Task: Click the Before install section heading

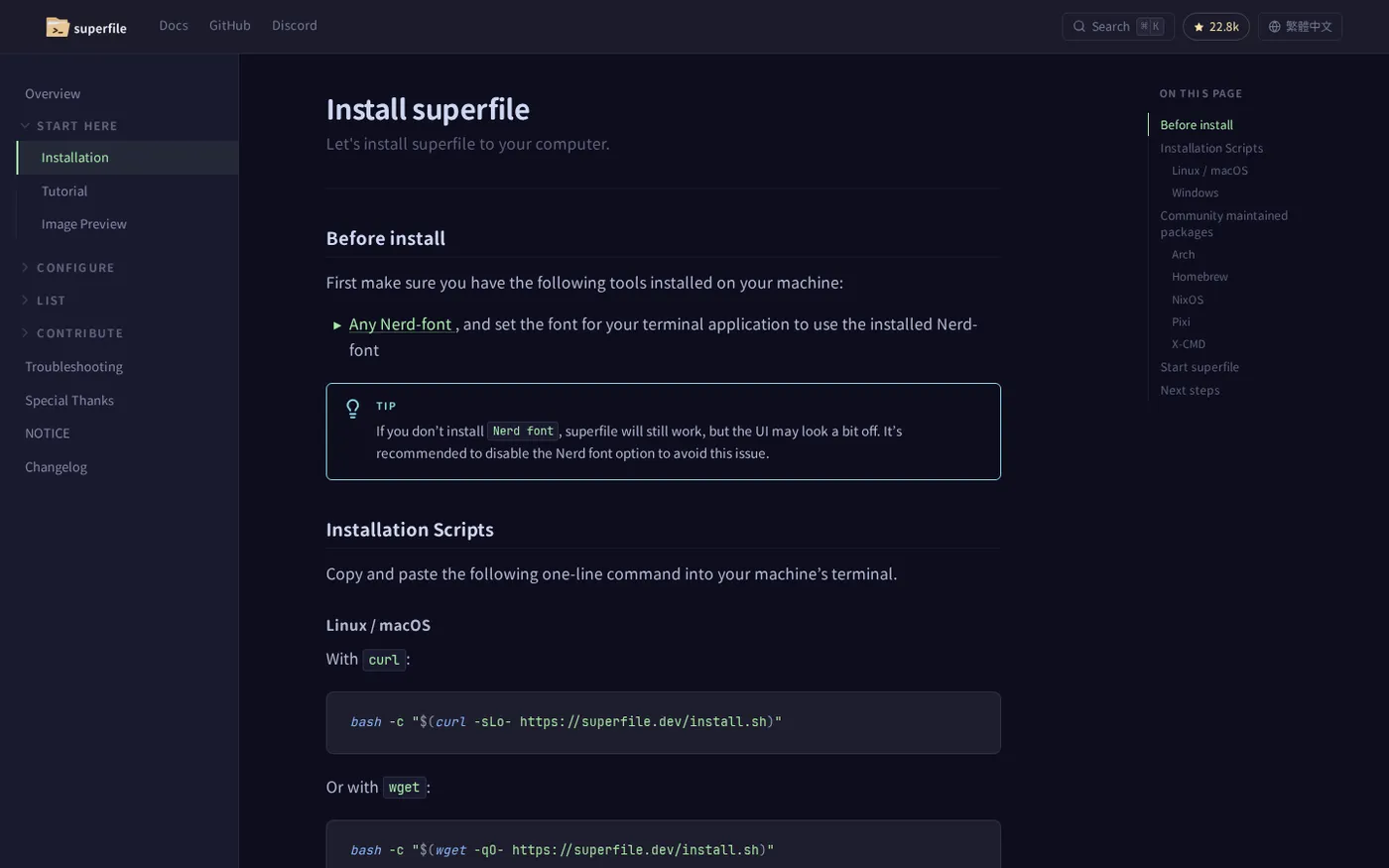Action: [386, 238]
